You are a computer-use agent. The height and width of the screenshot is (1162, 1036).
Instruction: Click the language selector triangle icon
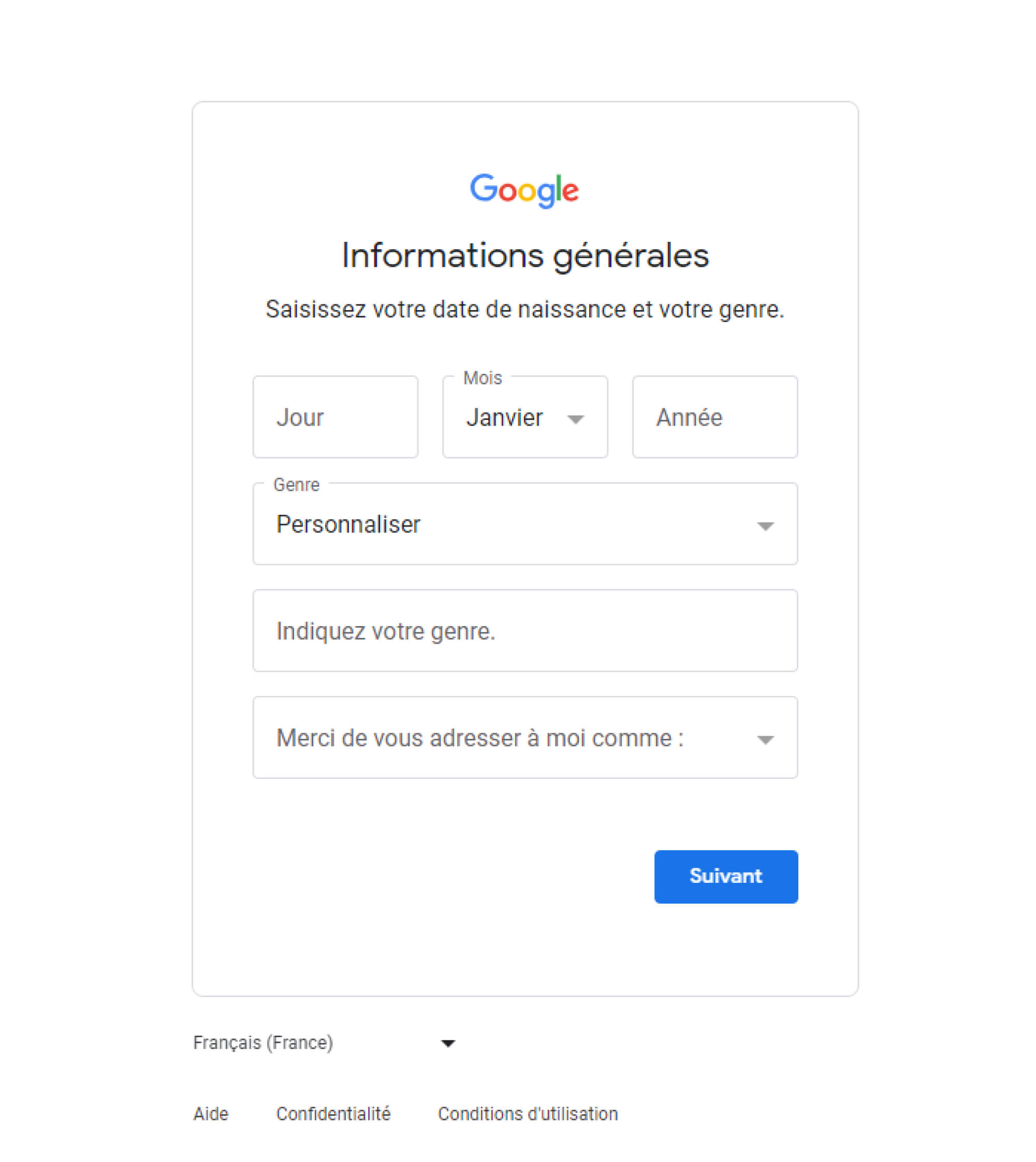click(x=448, y=1043)
